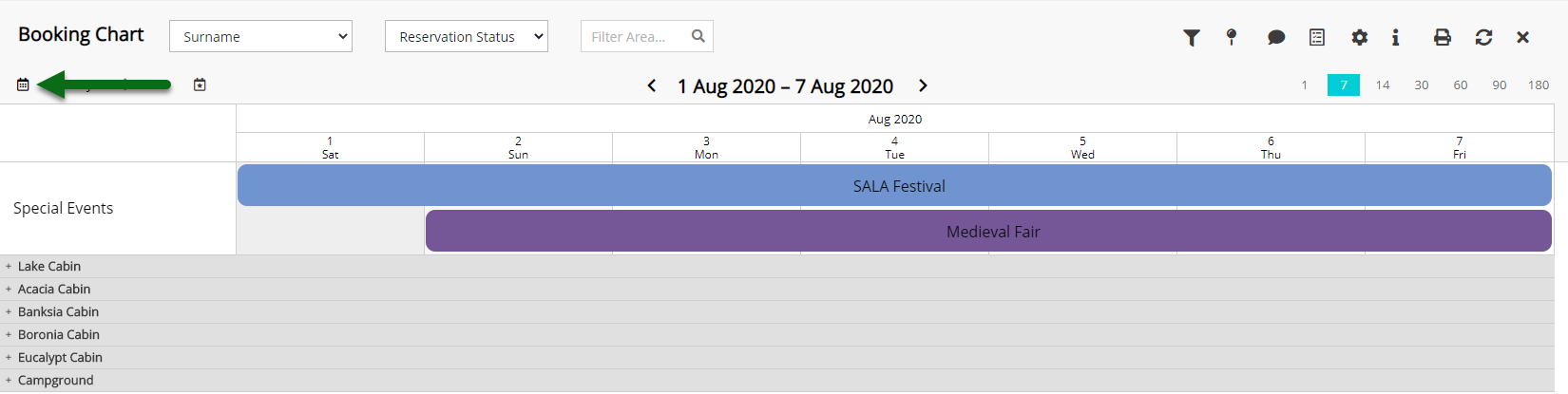The height and width of the screenshot is (394, 1568).
Task: Click the information icon
Action: click(1395, 37)
